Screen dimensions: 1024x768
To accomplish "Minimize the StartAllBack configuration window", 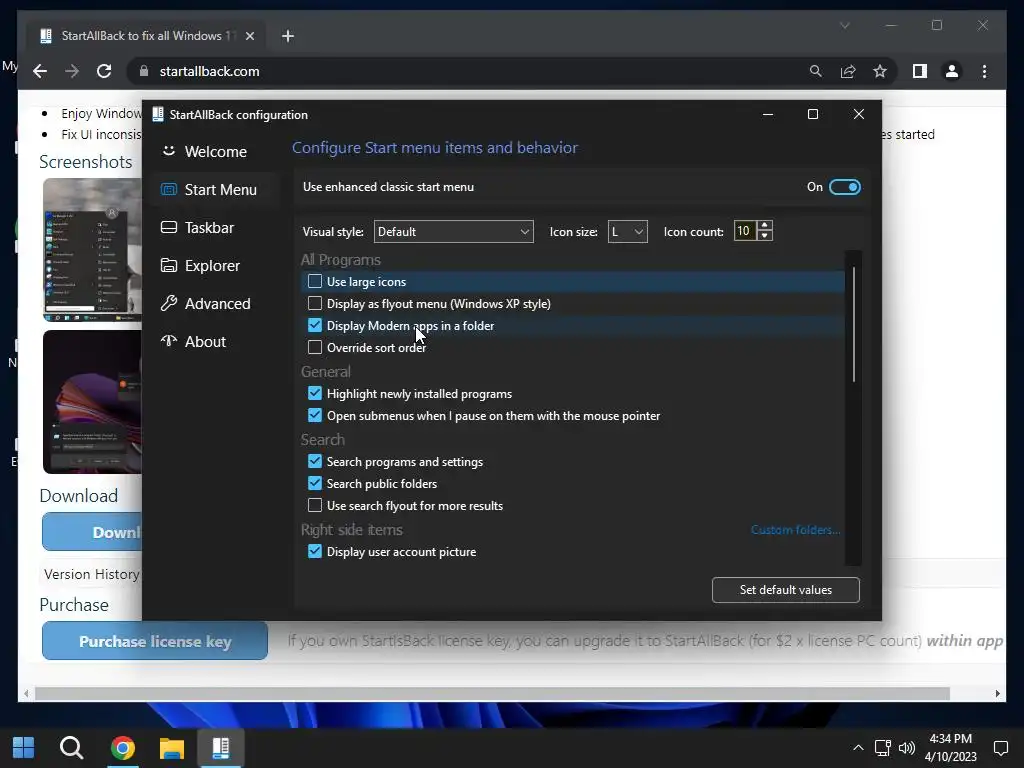I will [x=768, y=114].
